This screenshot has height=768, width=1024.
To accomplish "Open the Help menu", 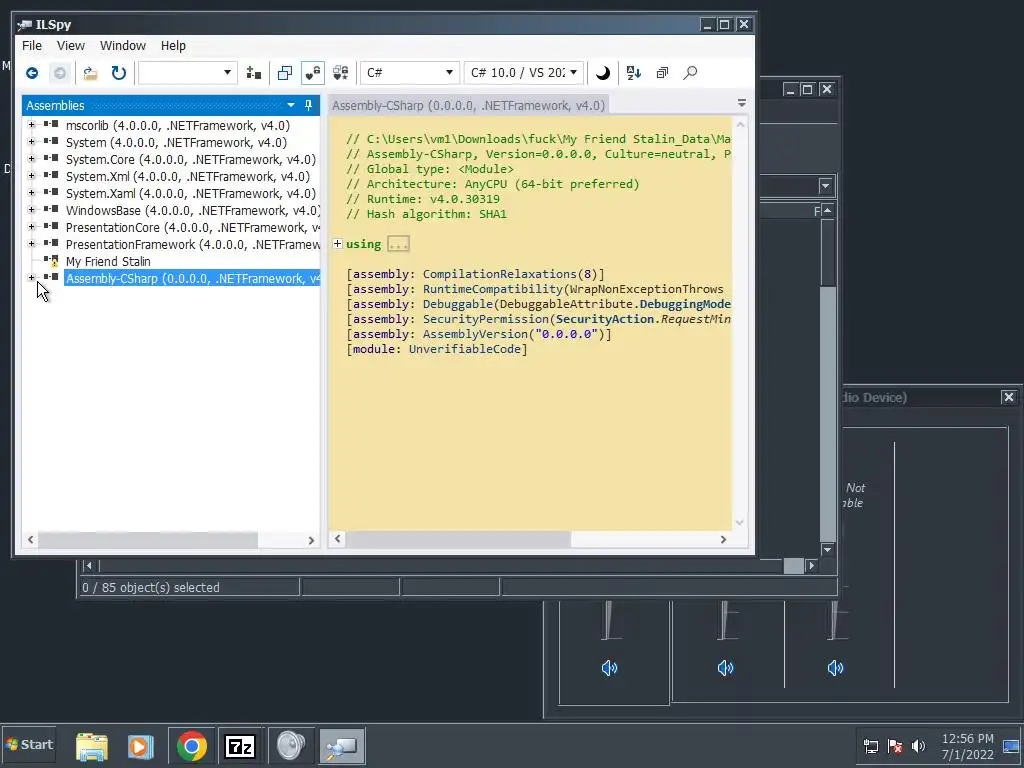I will (173, 46).
